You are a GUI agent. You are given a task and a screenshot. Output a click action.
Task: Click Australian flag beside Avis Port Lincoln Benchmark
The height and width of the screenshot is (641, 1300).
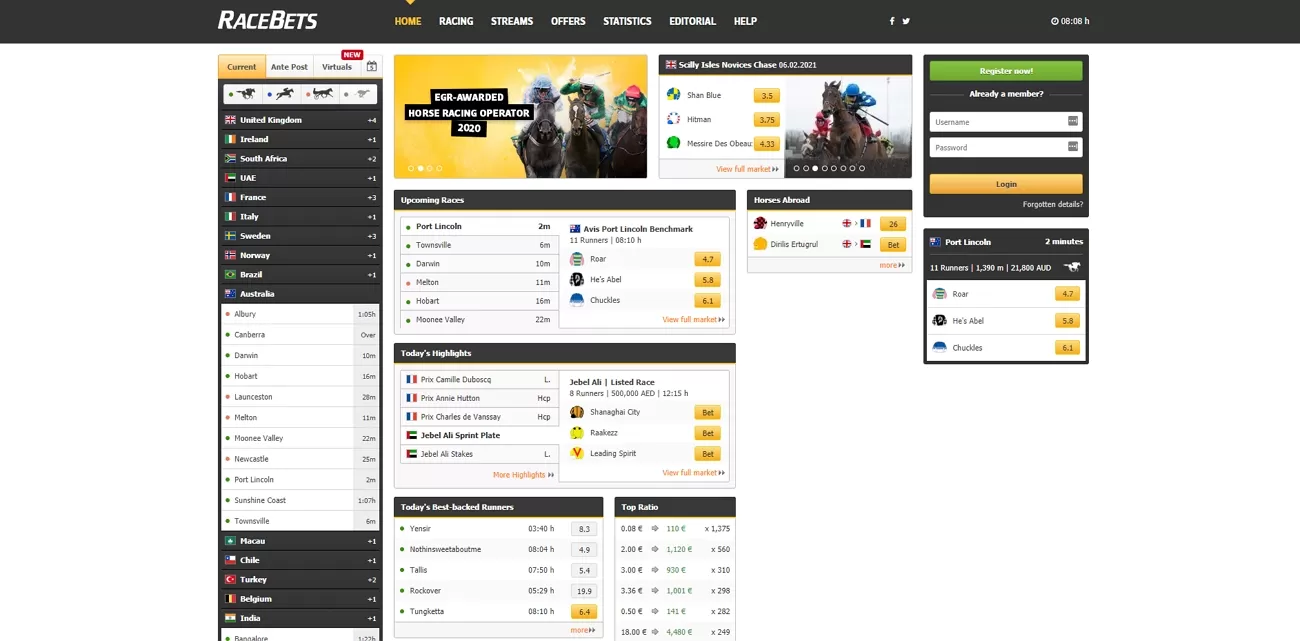point(575,229)
